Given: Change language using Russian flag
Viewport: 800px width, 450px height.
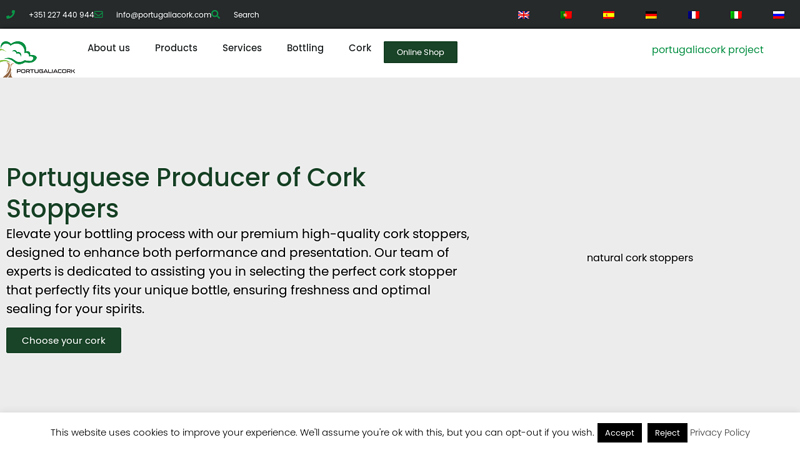Looking at the screenshot, I should [778, 15].
